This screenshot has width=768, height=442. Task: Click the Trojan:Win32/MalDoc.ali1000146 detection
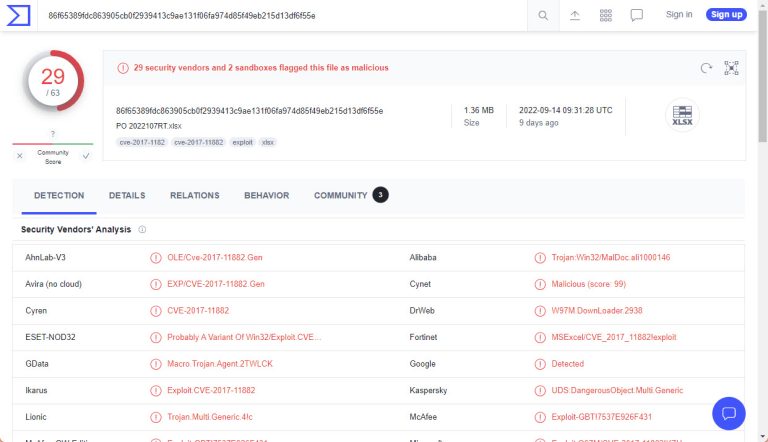pos(611,258)
